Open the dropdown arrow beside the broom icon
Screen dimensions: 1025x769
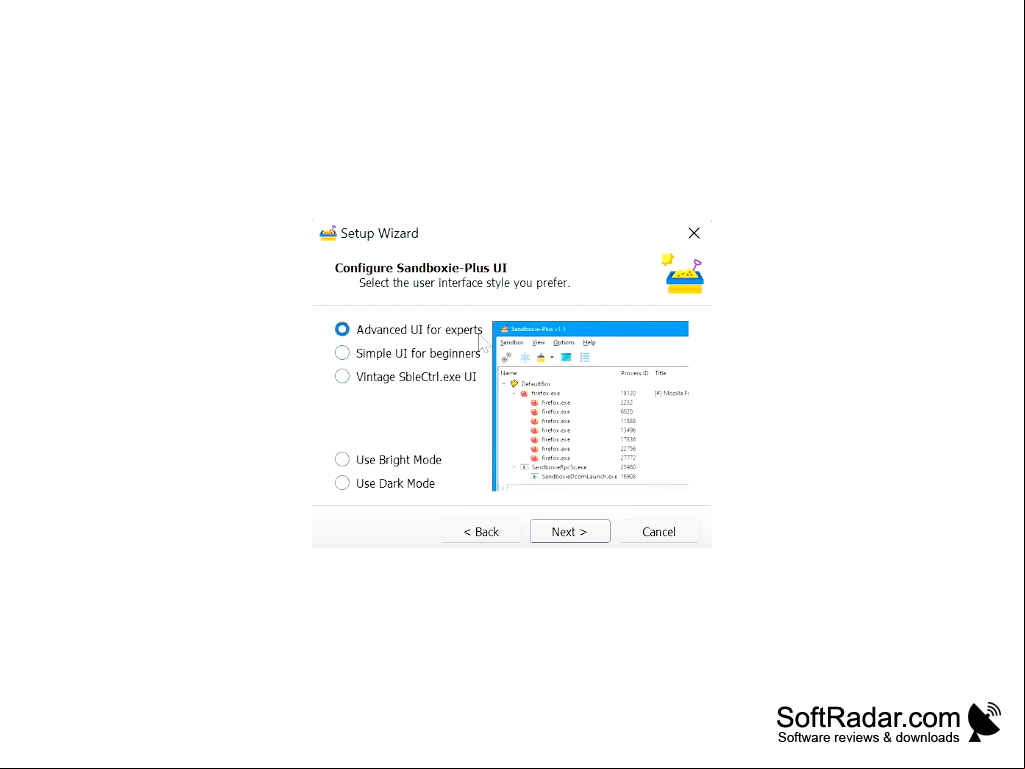pos(552,357)
